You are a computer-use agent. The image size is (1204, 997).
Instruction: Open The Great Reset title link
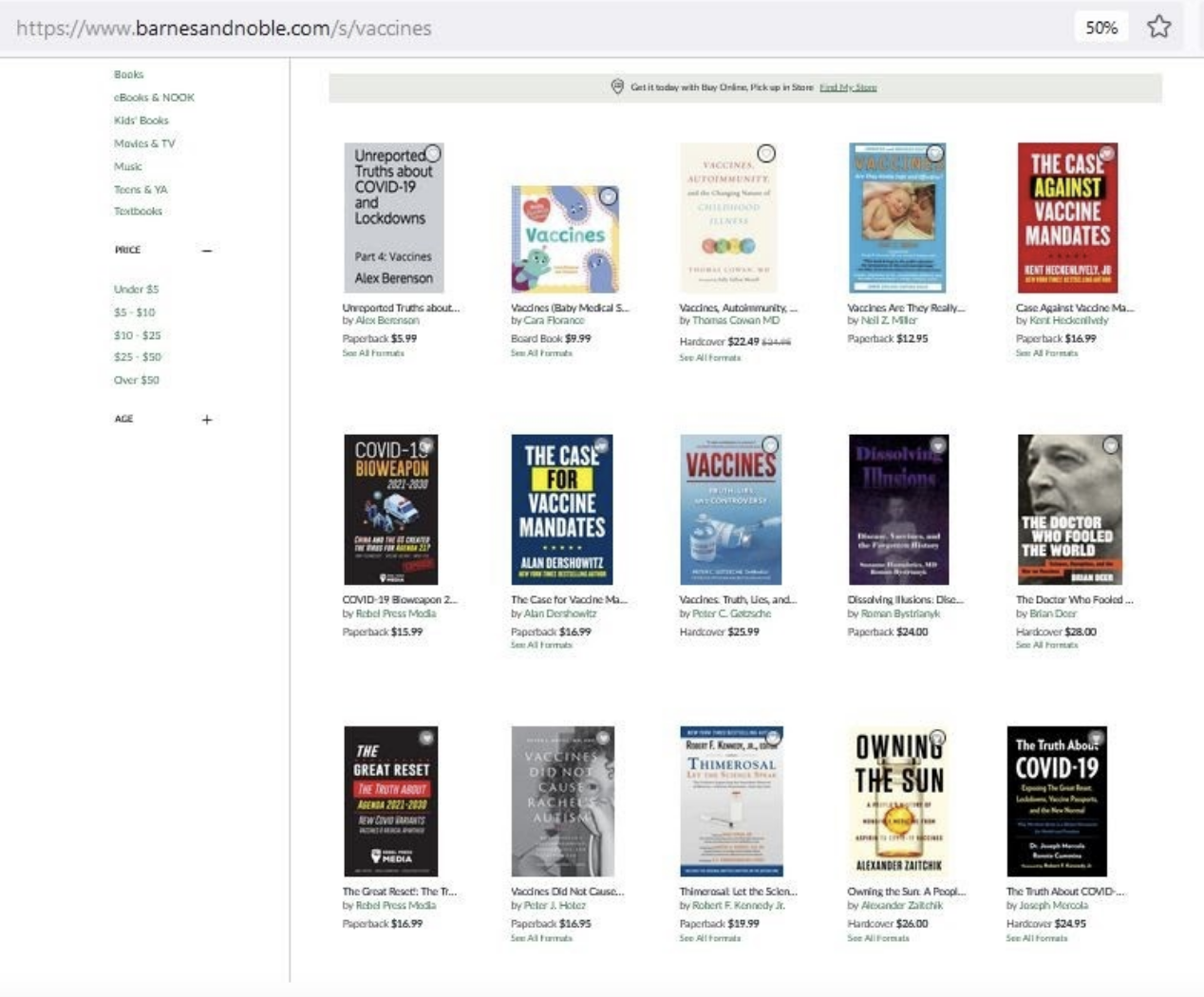(400, 892)
